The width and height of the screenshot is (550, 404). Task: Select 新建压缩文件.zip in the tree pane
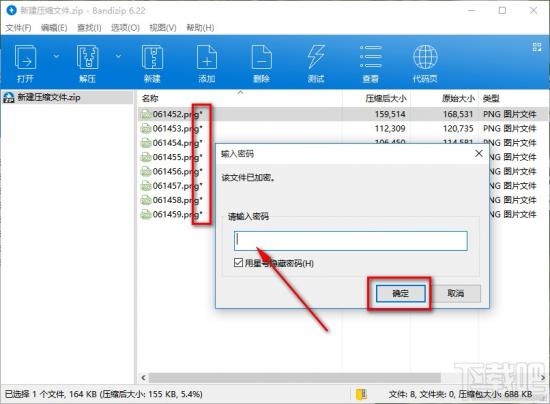(49, 97)
